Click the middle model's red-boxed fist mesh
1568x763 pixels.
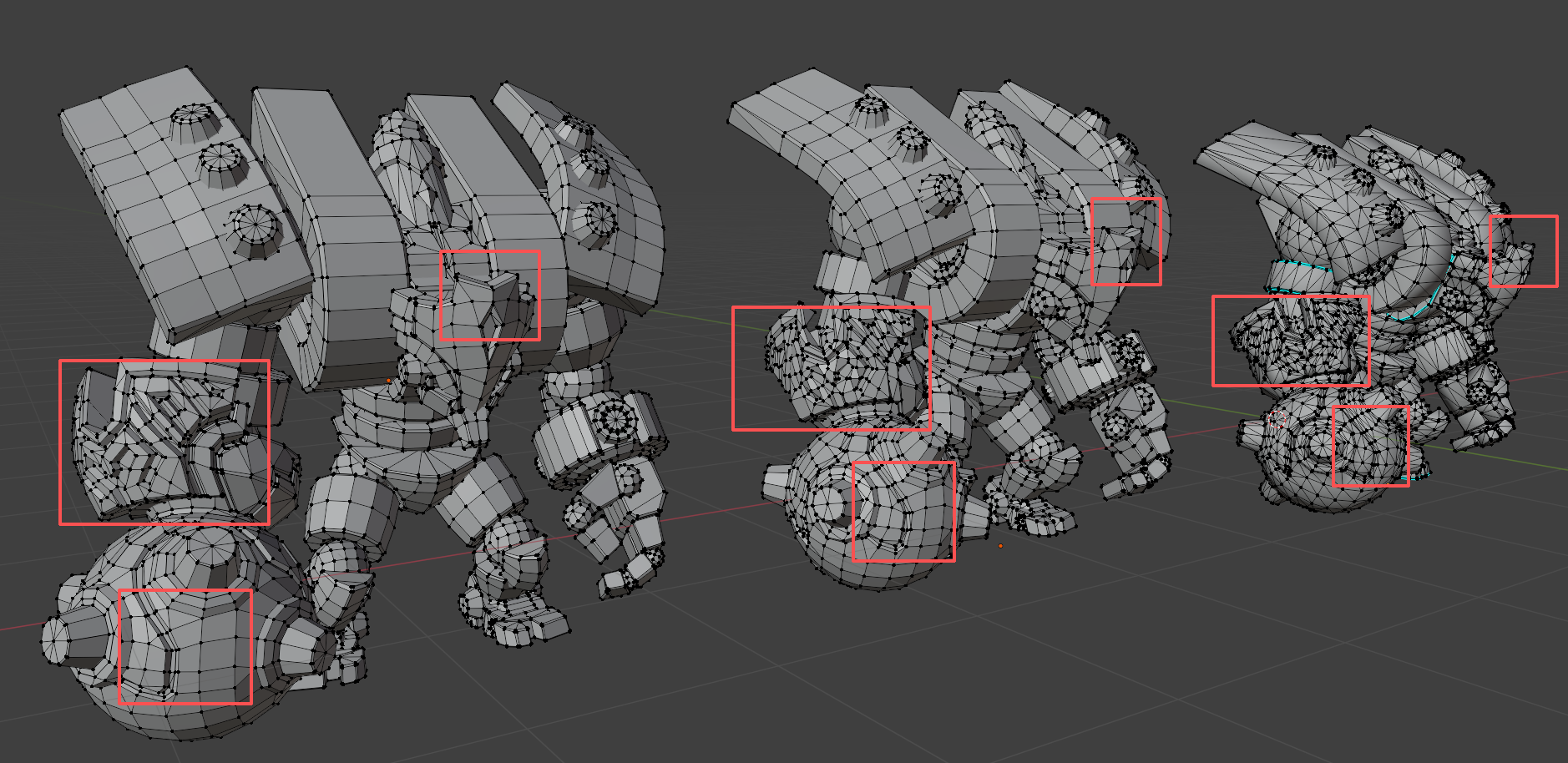pos(831,368)
